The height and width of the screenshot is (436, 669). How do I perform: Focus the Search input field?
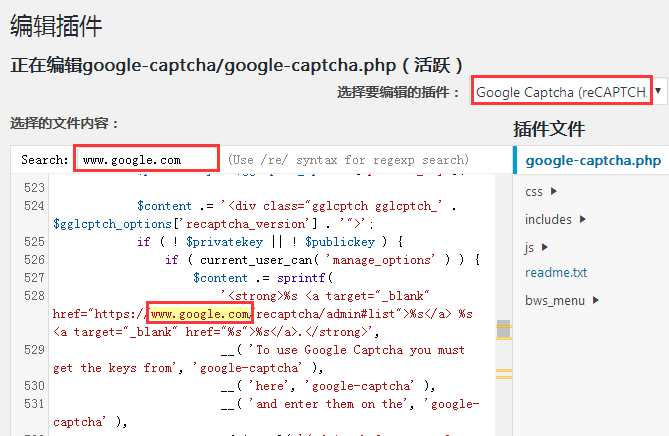click(147, 160)
